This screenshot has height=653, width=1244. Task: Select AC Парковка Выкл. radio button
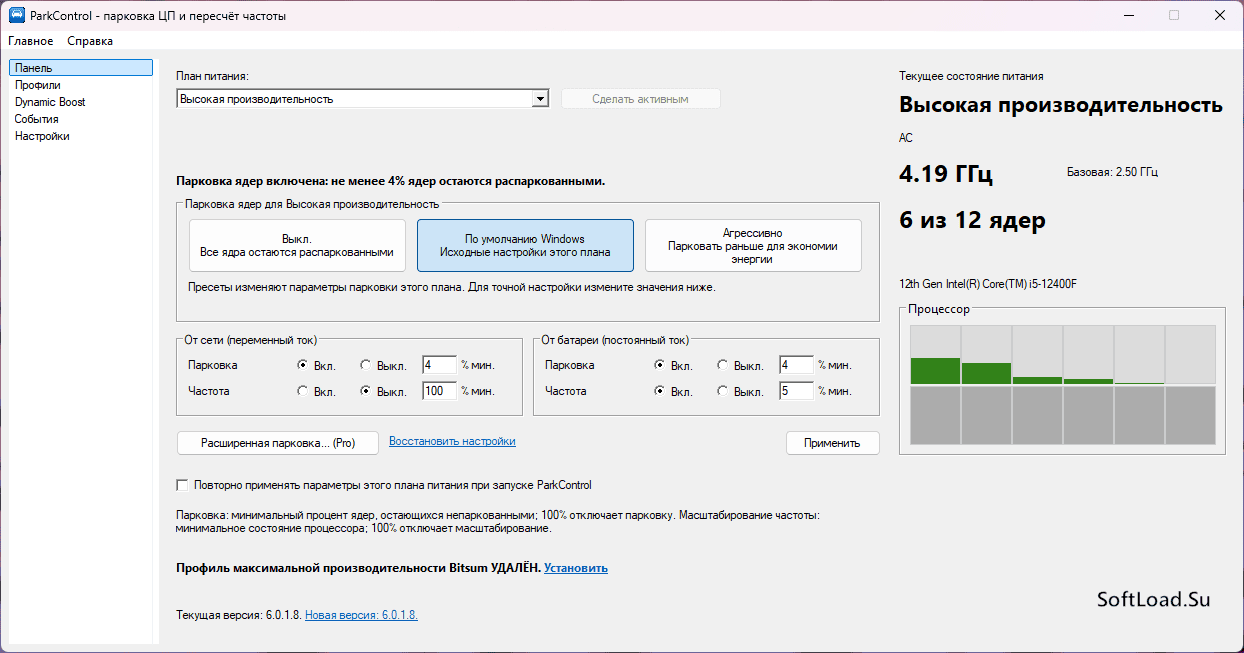point(366,365)
